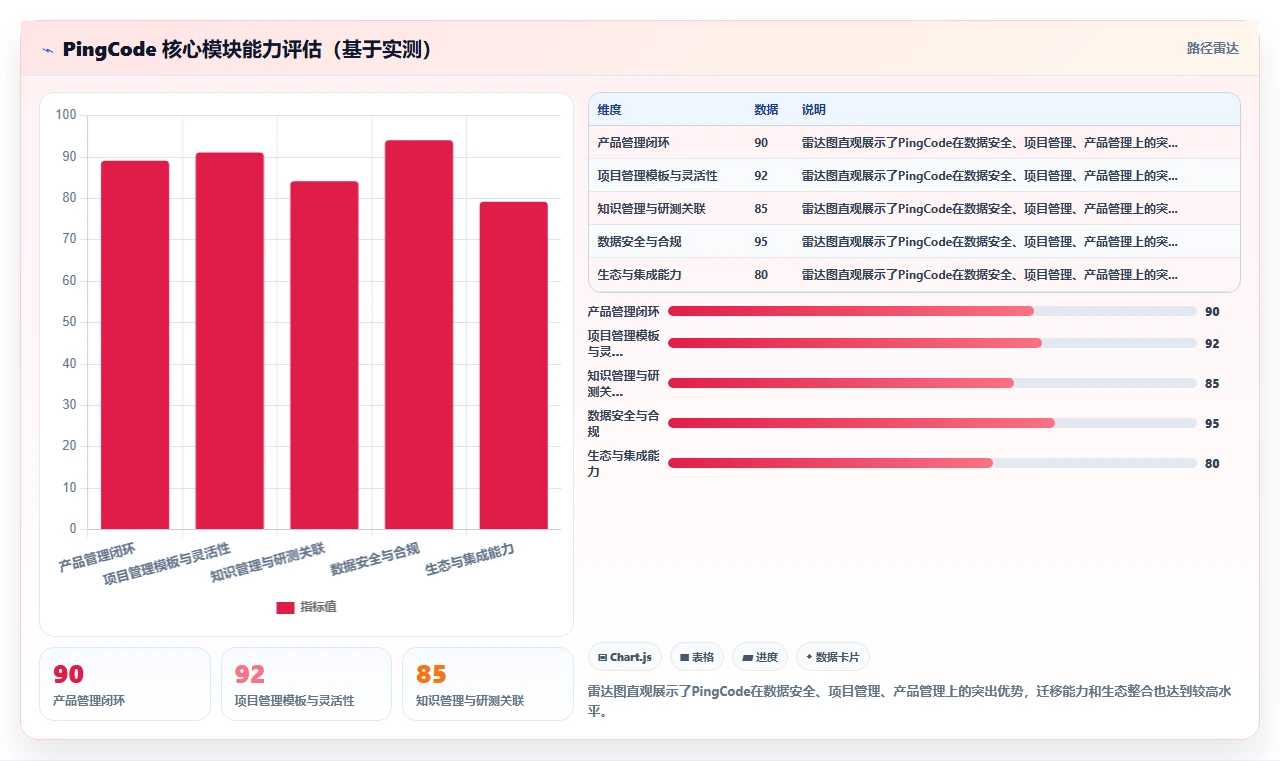Click the 维度 column header

tap(609, 110)
